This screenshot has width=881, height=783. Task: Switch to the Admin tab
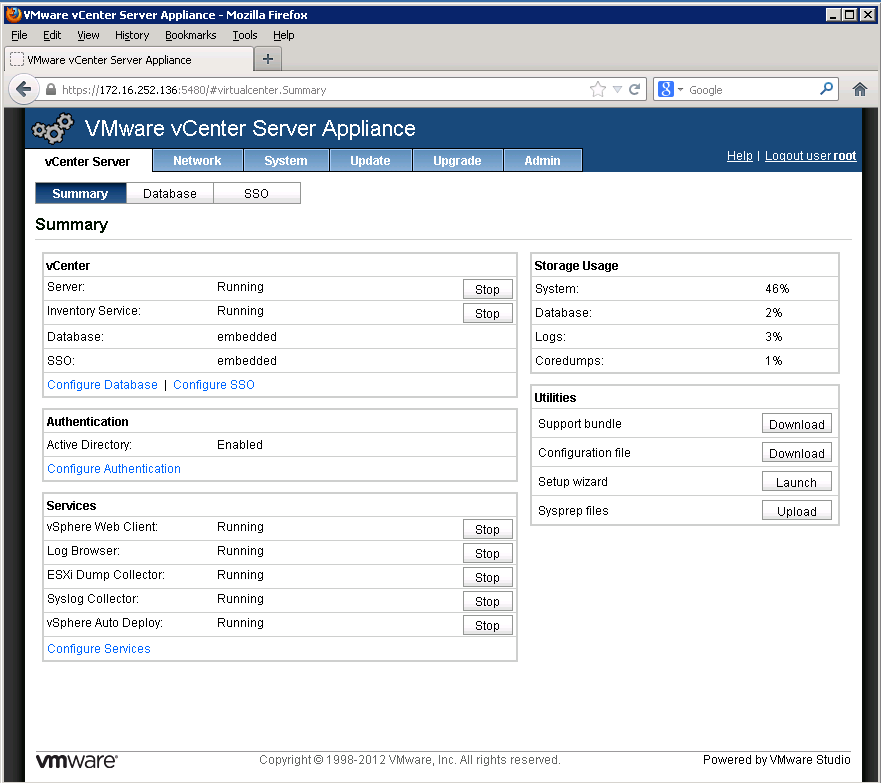543,161
